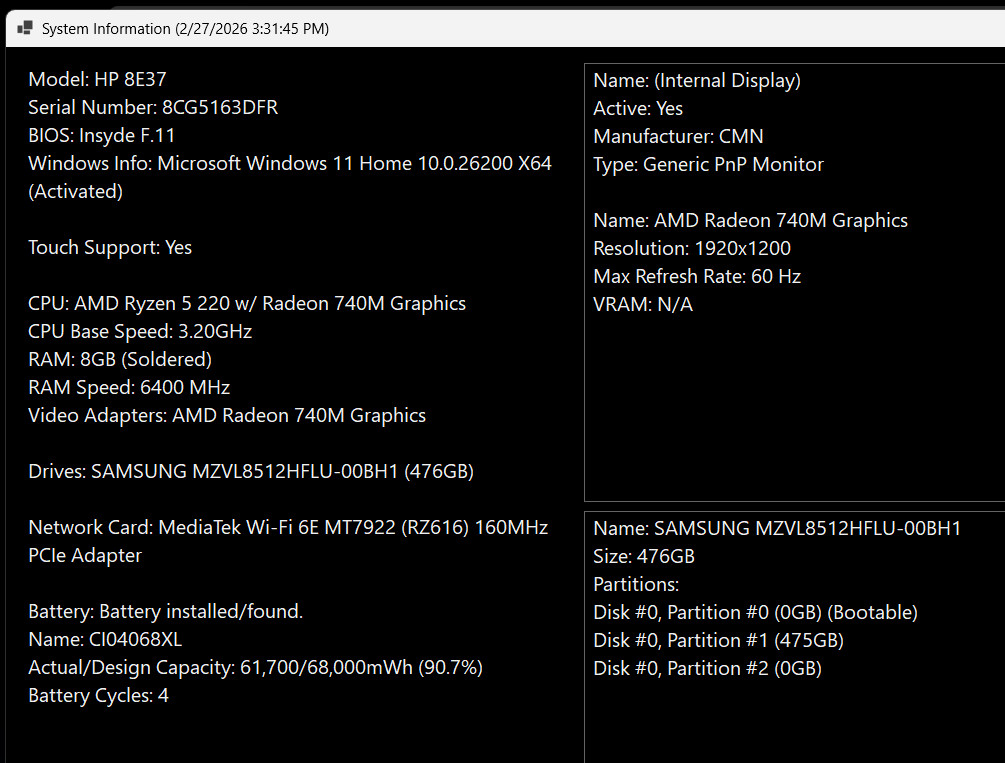Click 'Name: SAMSUNG MZVL8512HFLU-00BH1' in drive panel
The width and height of the screenshot is (1005, 763).
777,528
